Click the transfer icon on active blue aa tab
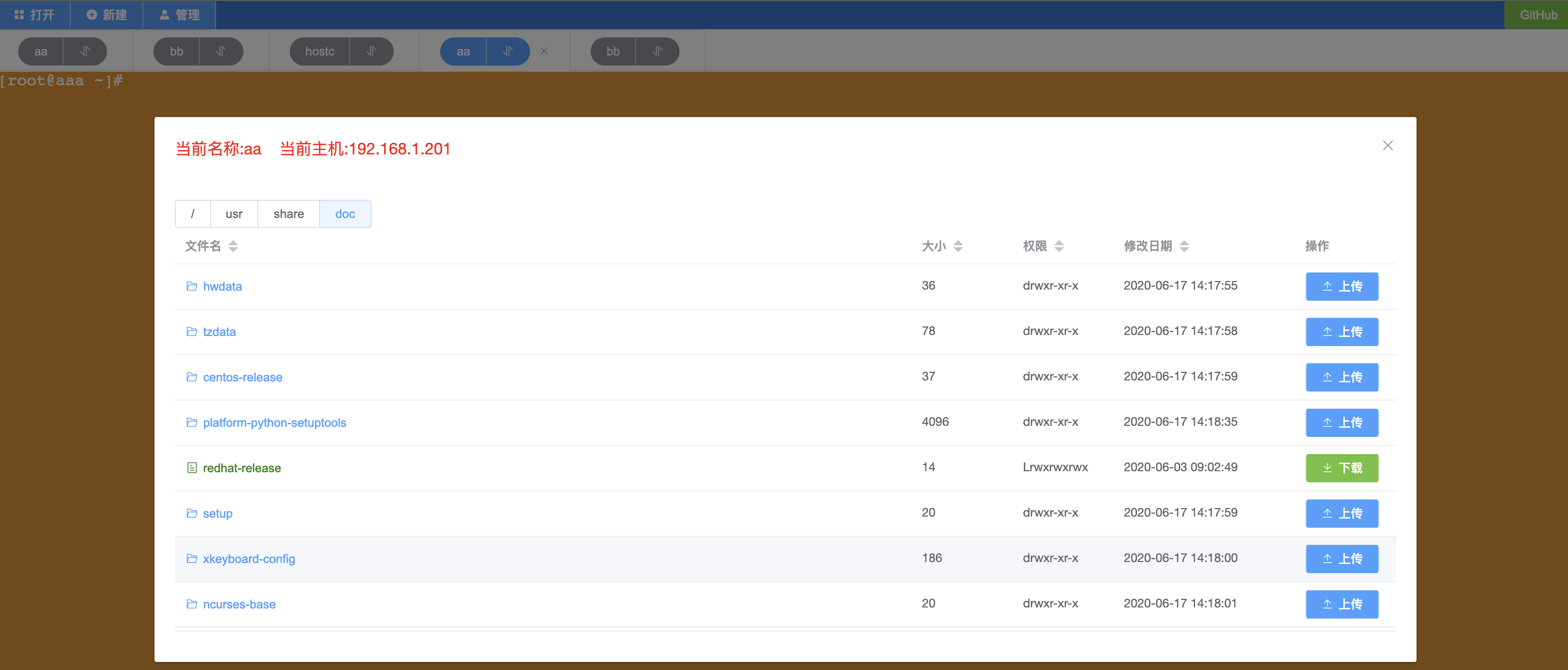Image resolution: width=1568 pixels, height=670 pixels. (508, 51)
